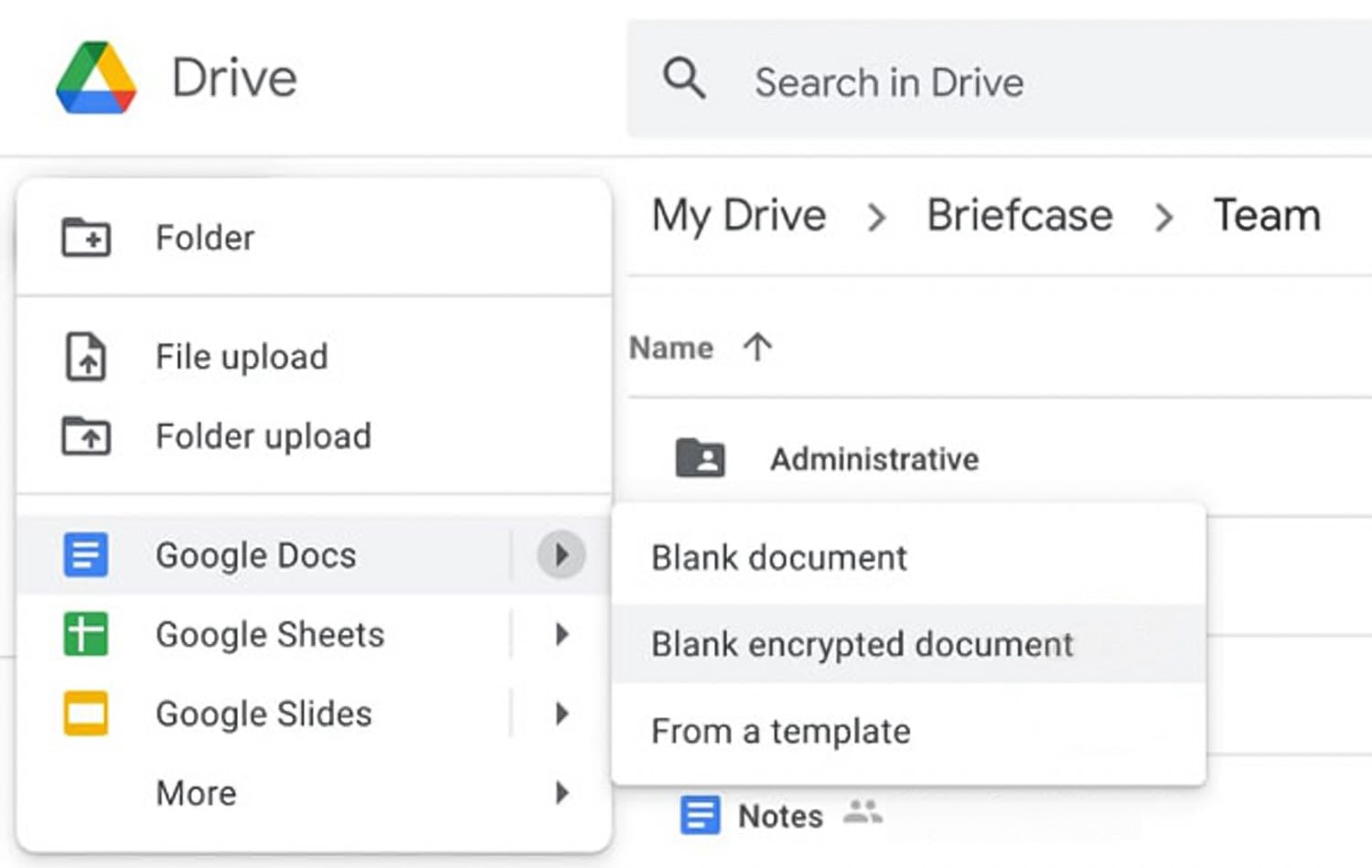Expand the Google Sheets submenu arrow
1372x868 pixels.
562,633
